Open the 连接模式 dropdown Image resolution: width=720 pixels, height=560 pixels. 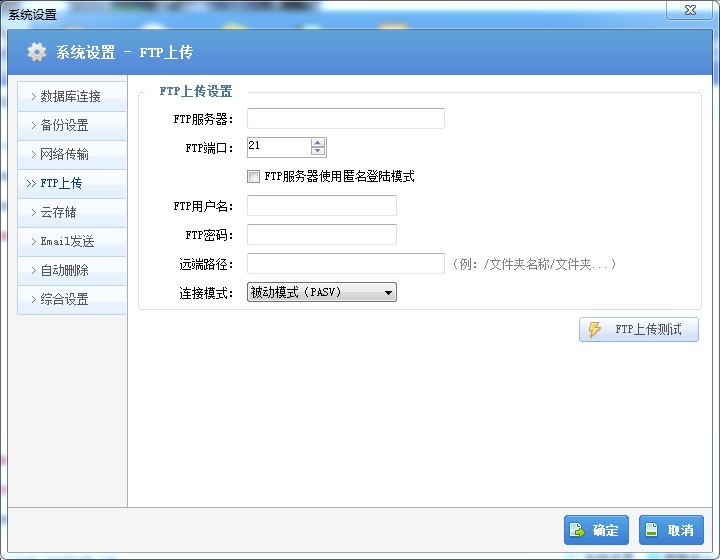(321, 292)
